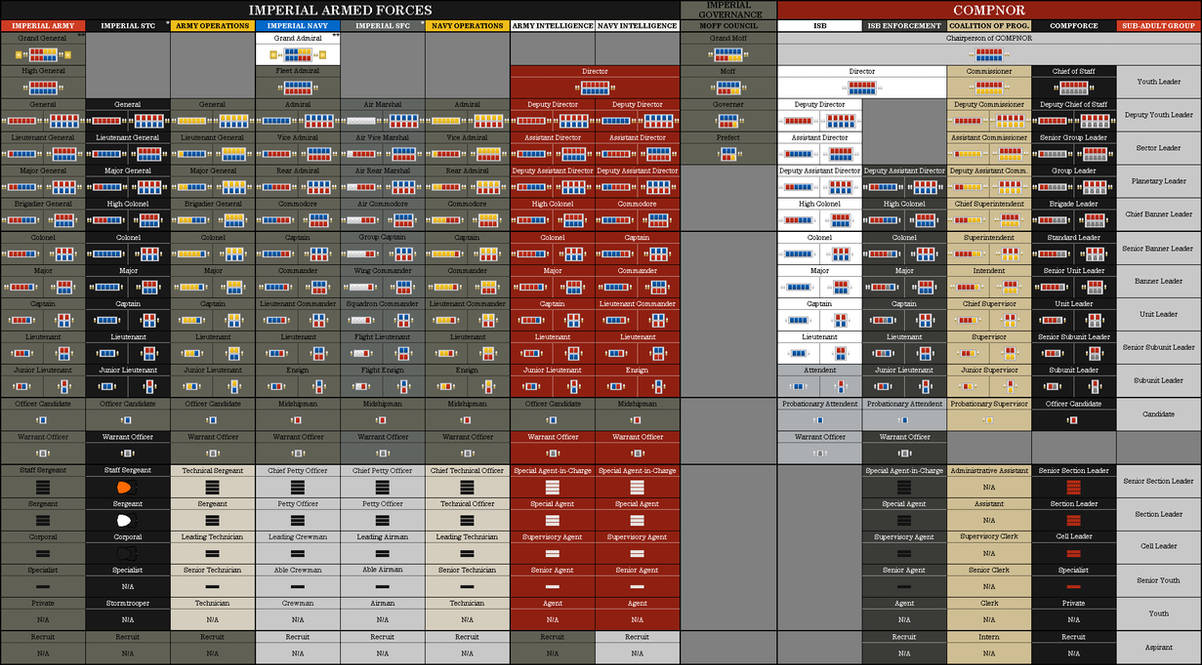This screenshot has width=1202, height=665.
Task: Click the 'Brigade Leader' rank label
Action: coord(1074,204)
